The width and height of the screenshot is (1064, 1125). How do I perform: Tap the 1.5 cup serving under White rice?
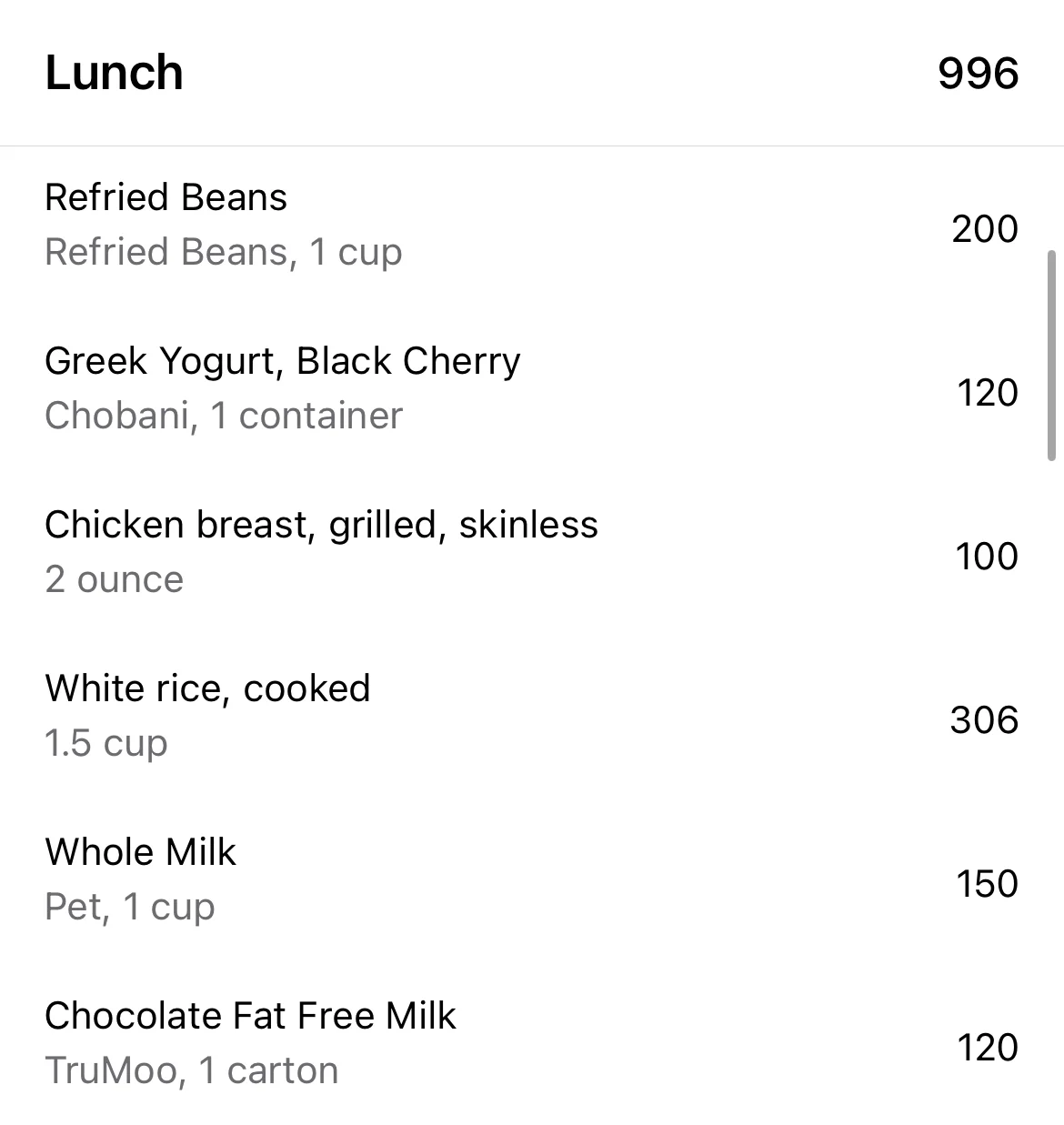[x=106, y=744]
